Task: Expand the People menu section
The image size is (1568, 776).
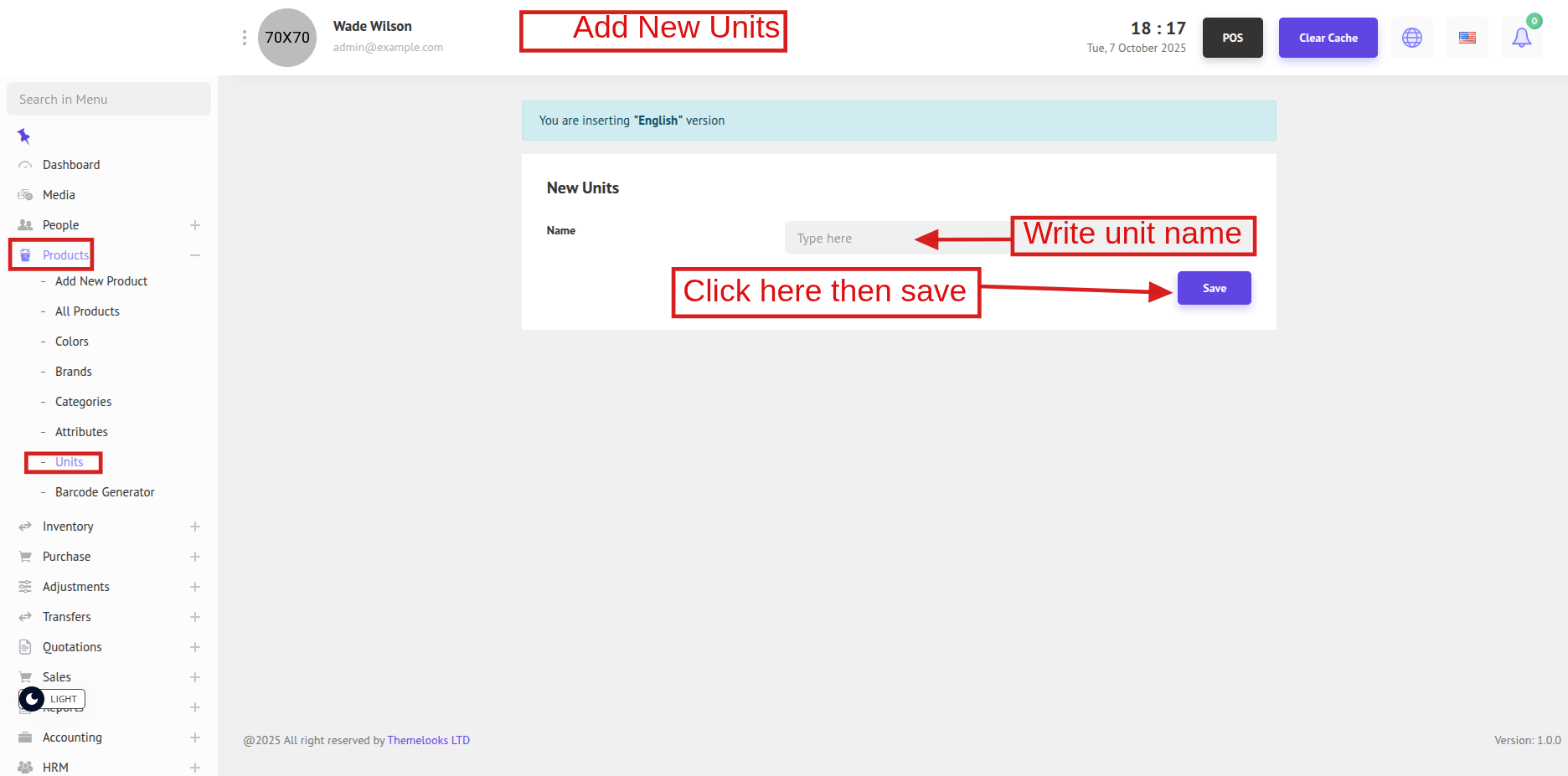Action: pyautogui.click(x=195, y=225)
